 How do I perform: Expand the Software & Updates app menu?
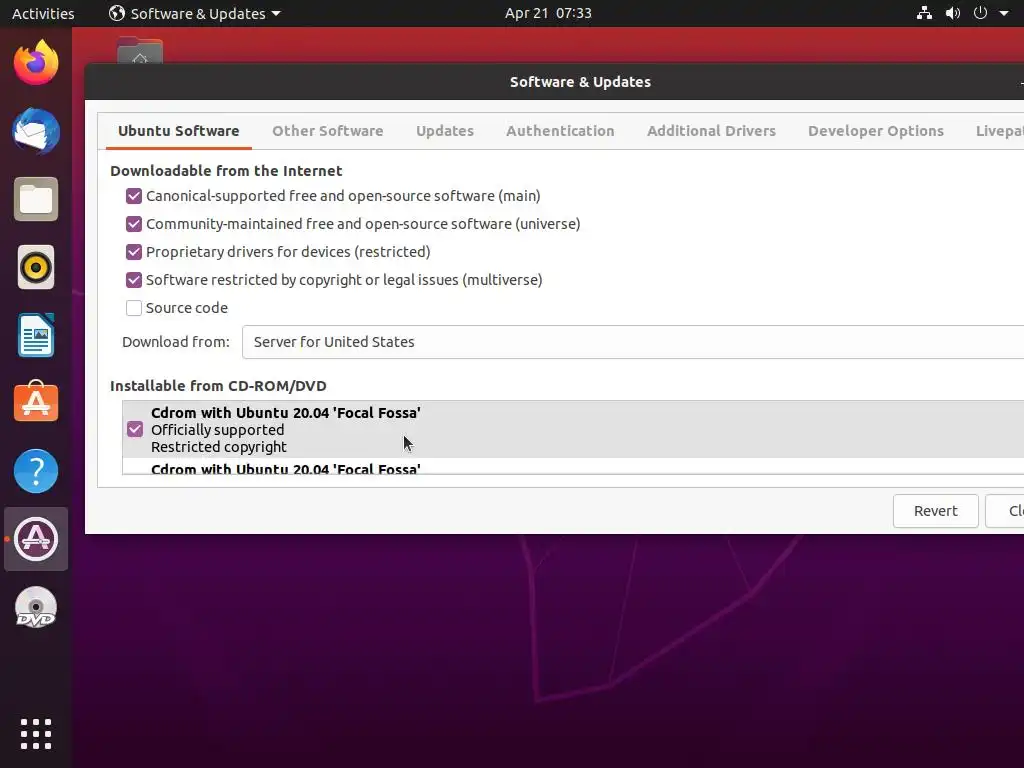(195, 13)
